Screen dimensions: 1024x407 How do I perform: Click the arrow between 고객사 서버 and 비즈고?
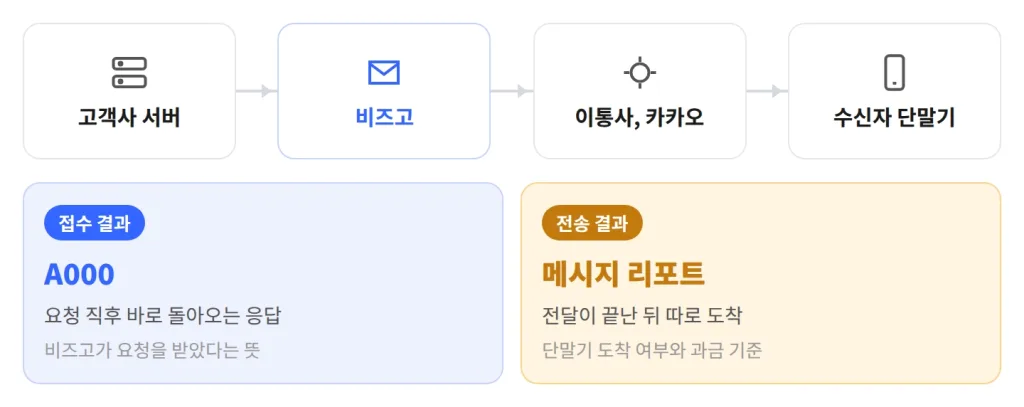[x=256, y=91]
